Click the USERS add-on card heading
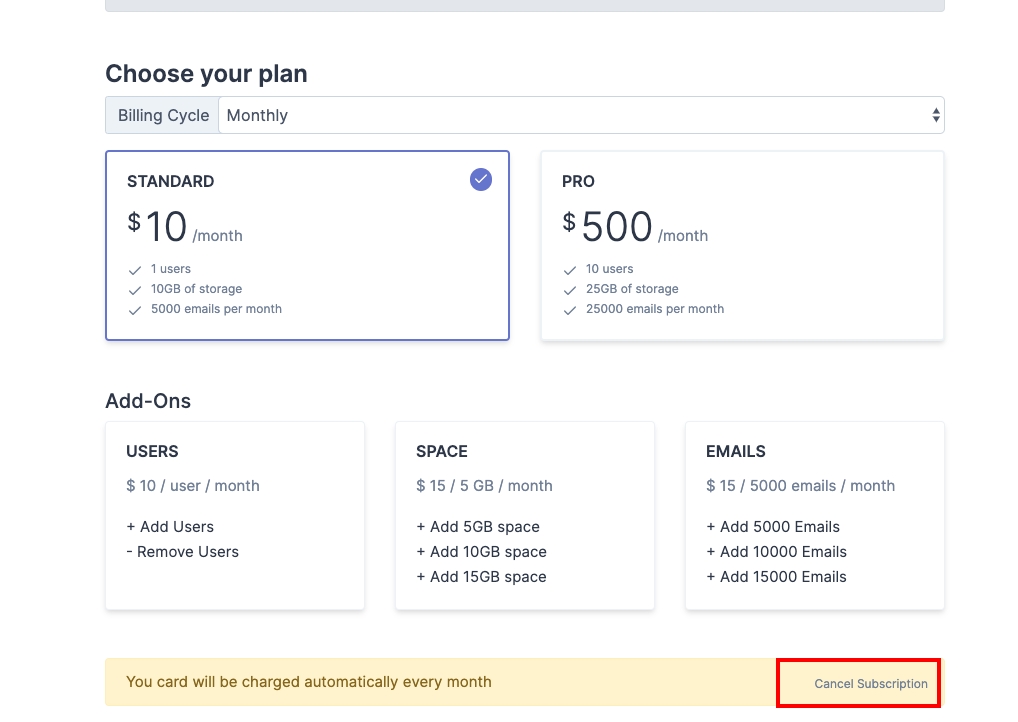1018x722 pixels. coord(152,452)
